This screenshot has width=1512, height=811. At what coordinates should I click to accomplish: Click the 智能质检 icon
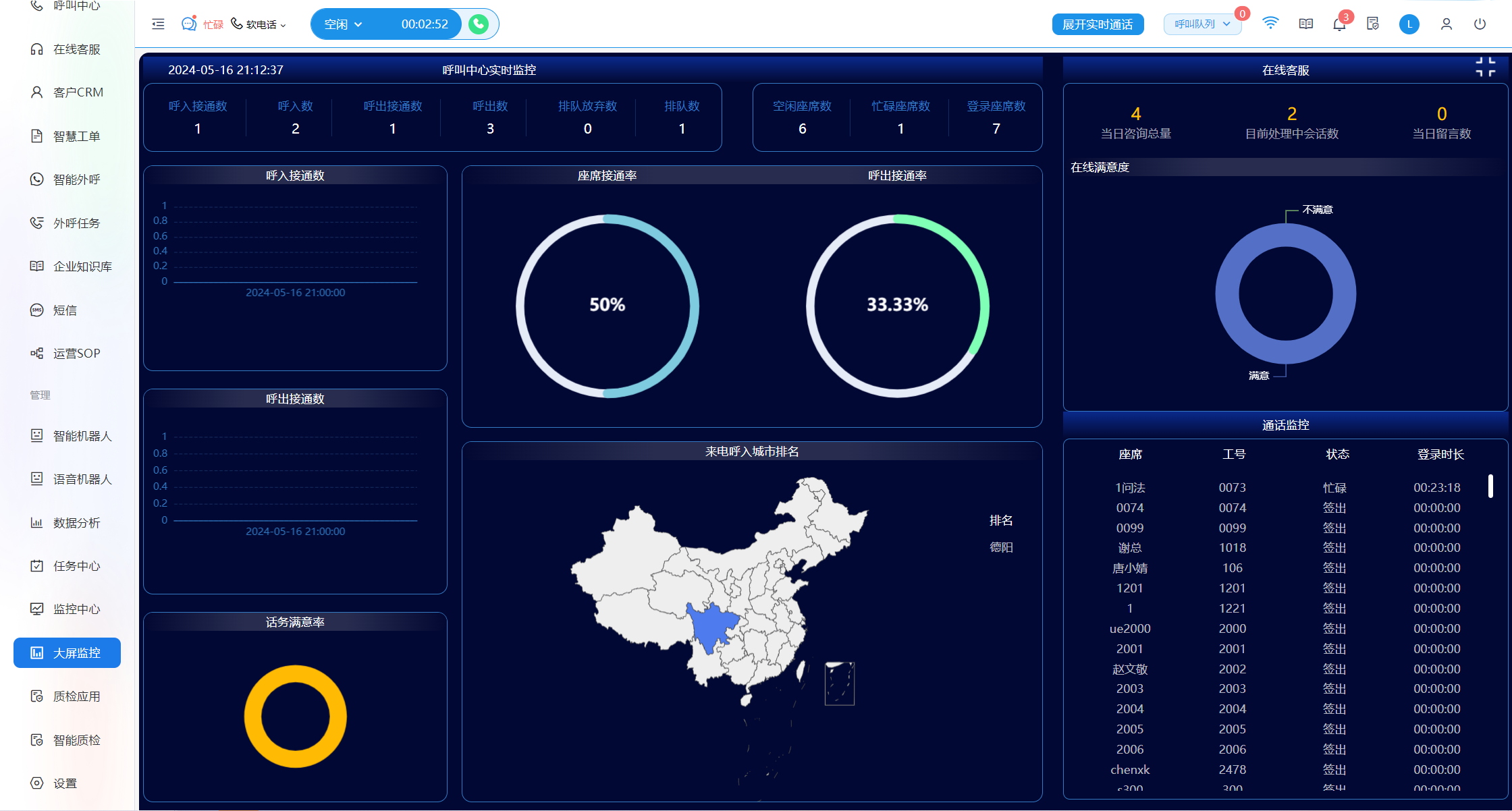pos(36,740)
